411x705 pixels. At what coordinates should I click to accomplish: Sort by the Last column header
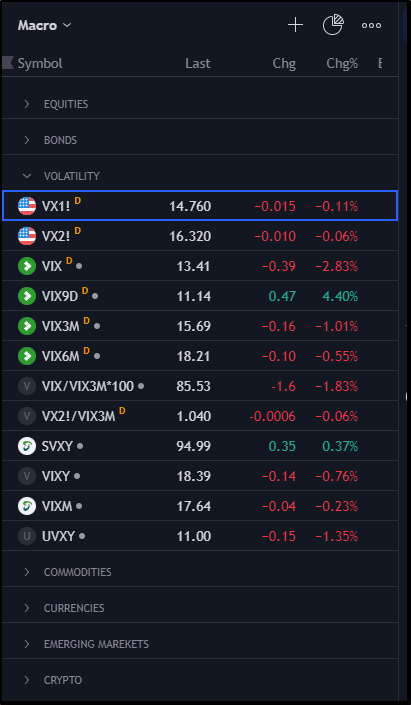[x=198, y=63]
